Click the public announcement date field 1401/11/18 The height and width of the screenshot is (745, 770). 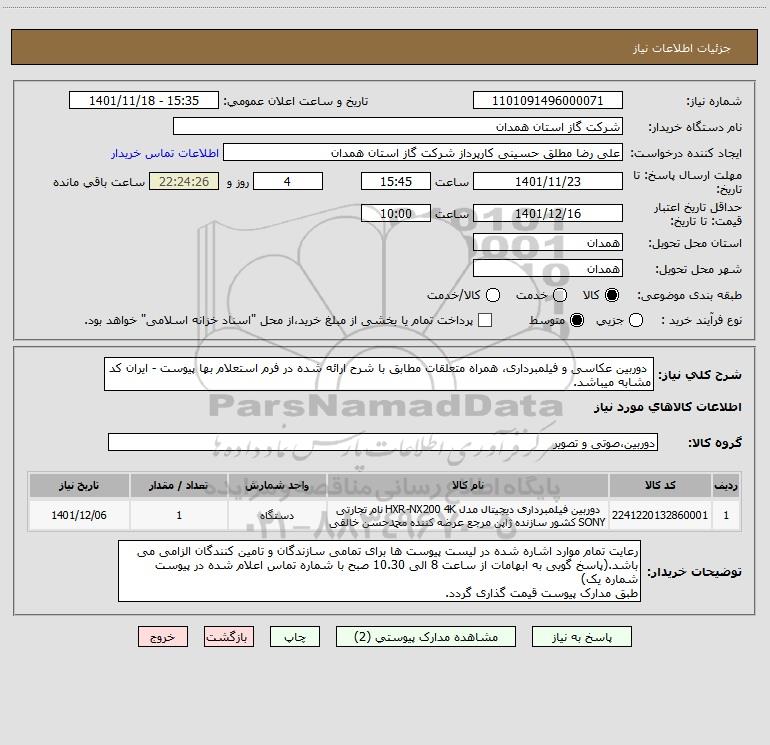coord(144,101)
